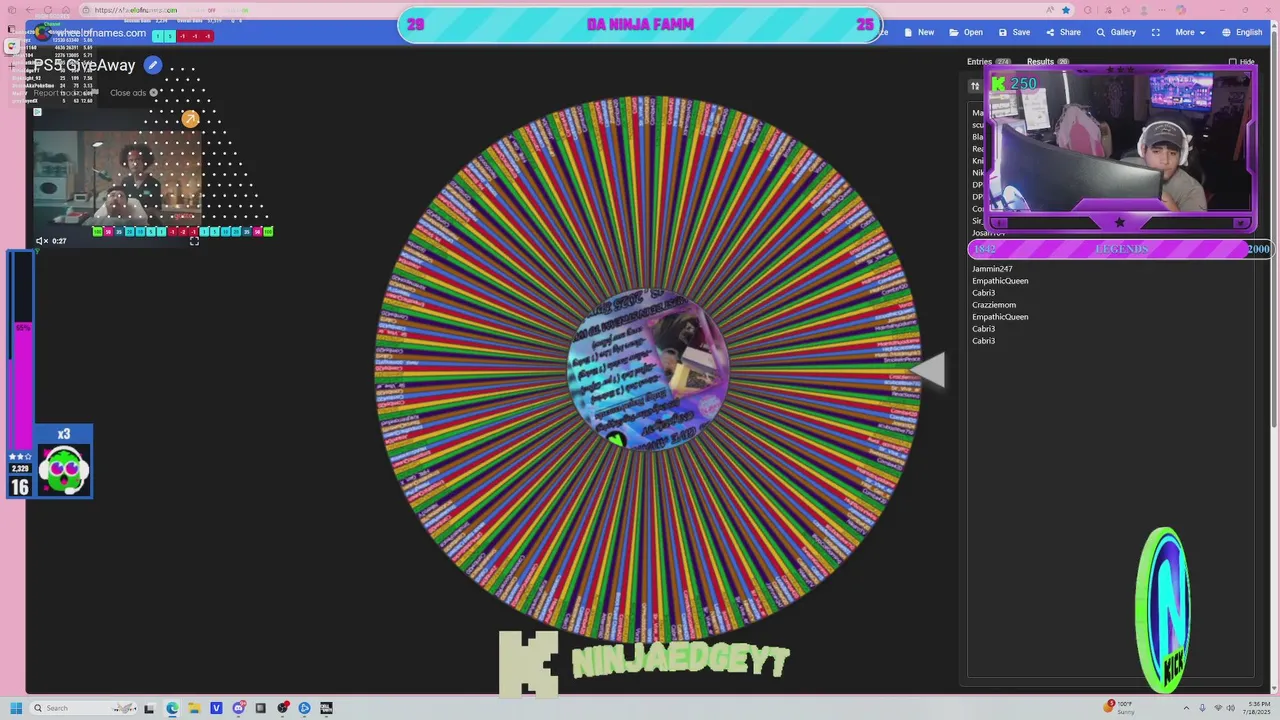Open the wheel Gallery
The width and height of the screenshot is (1280, 720).
coord(1116,32)
